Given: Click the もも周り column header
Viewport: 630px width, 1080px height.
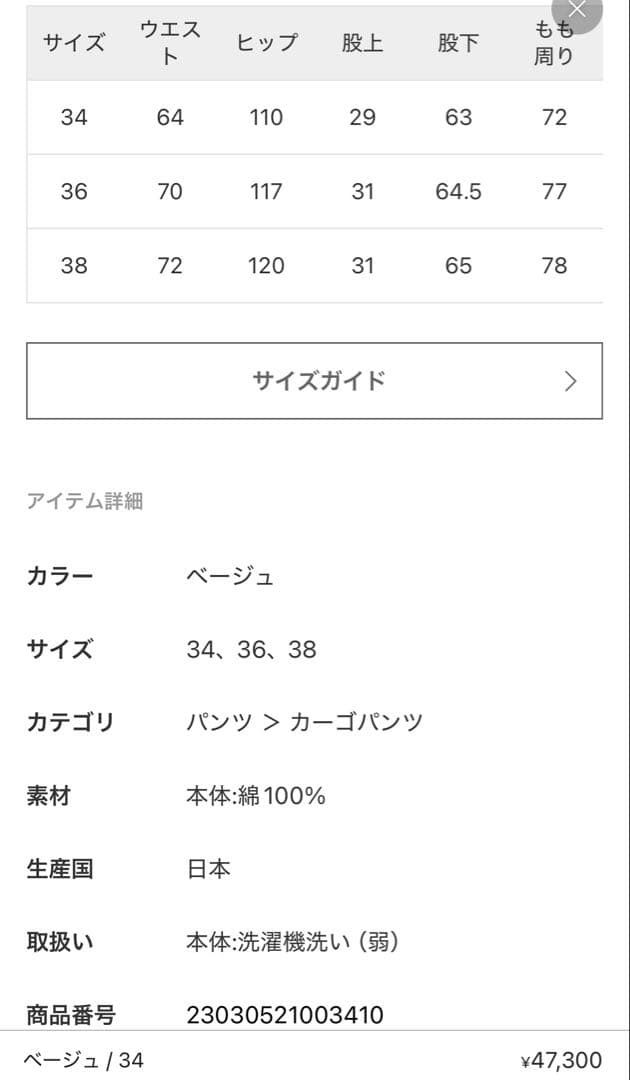Looking at the screenshot, I should 553,43.
